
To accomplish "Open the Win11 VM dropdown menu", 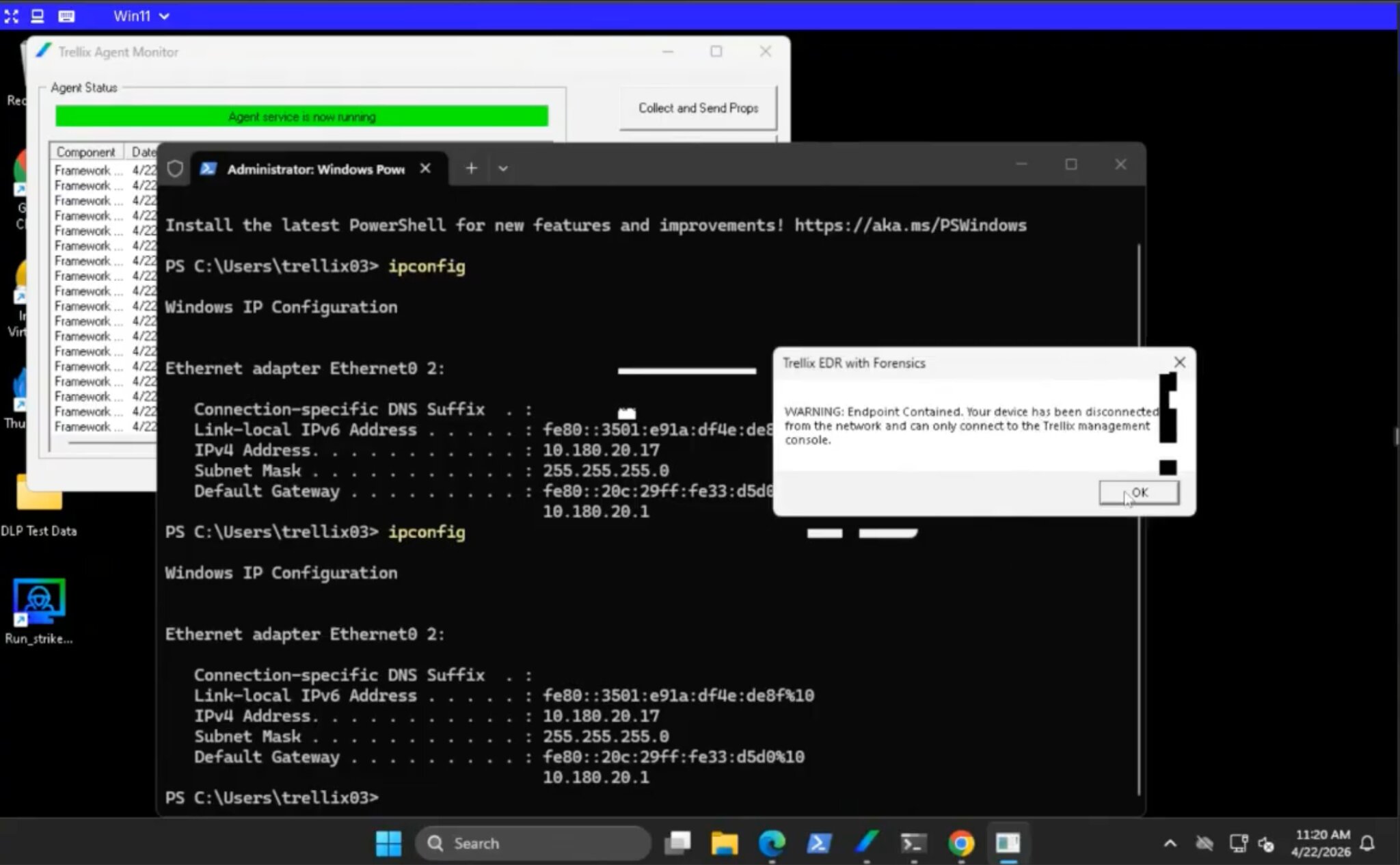I will click(142, 16).
